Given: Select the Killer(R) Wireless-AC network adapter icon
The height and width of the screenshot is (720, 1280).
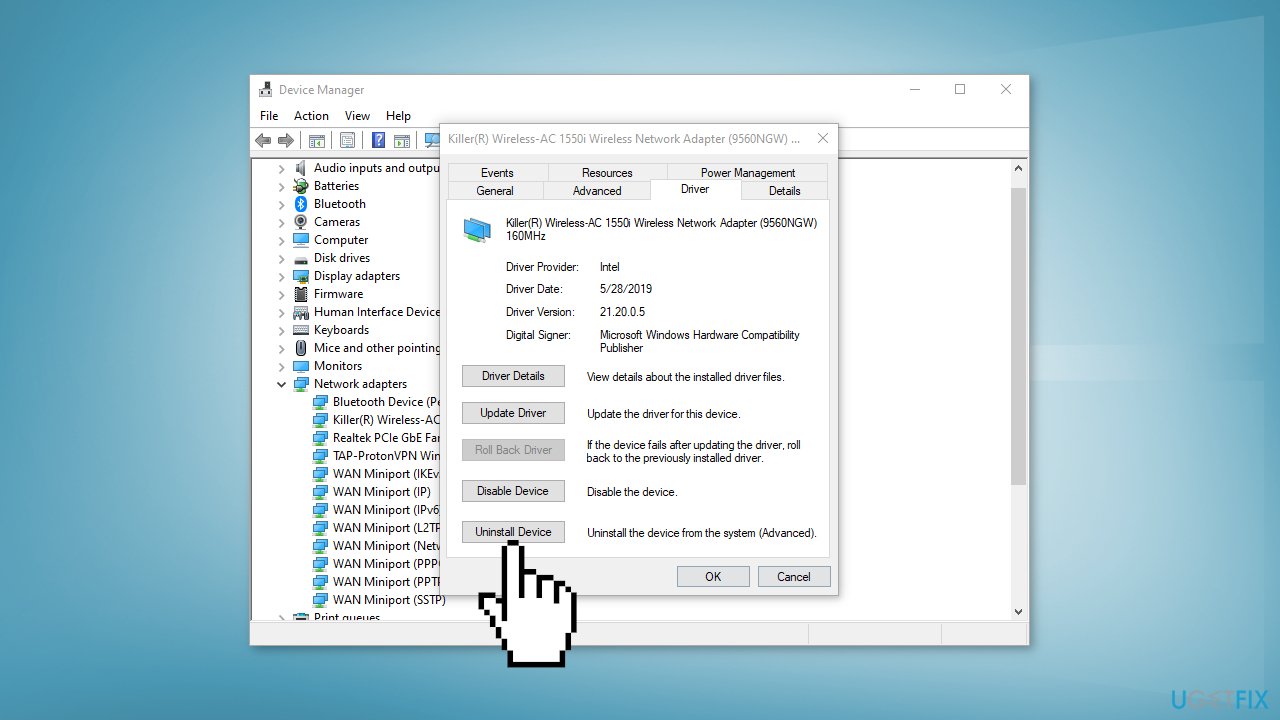Looking at the screenshot, I should point(320,419).
